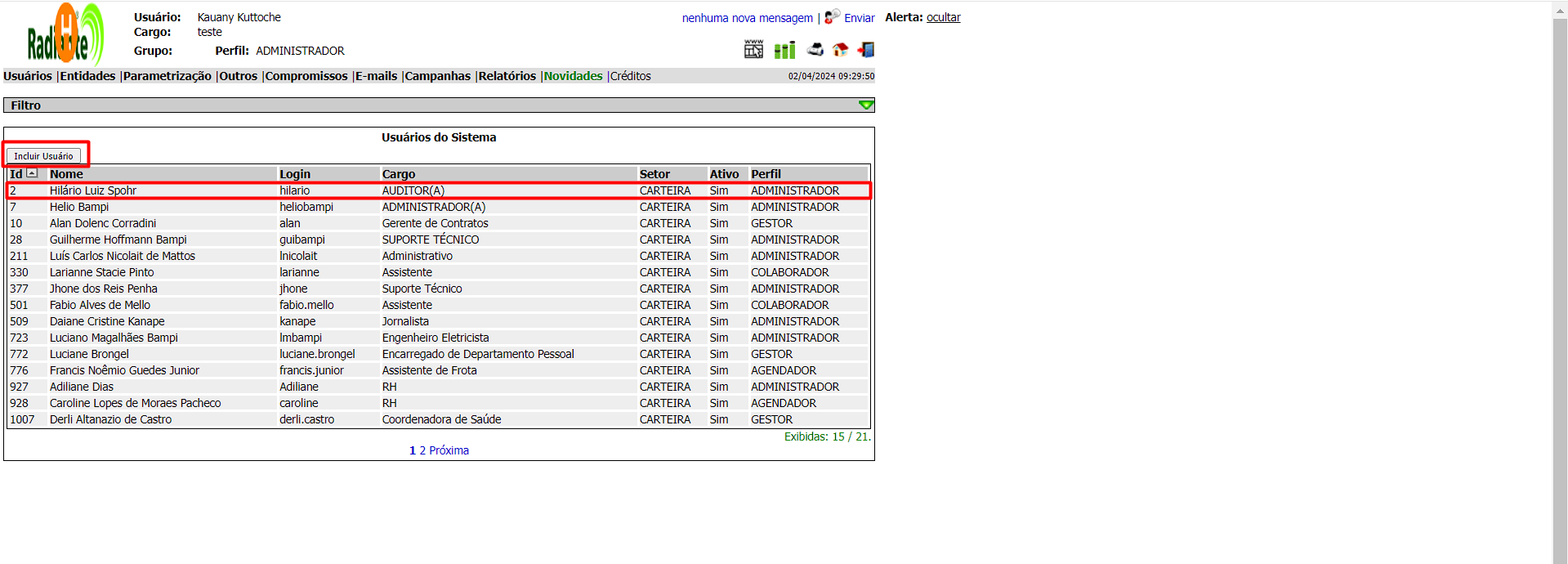The image size is (1568, 564).
Task: Open the Parametrização menu
Action: click(x=168, y=76)
